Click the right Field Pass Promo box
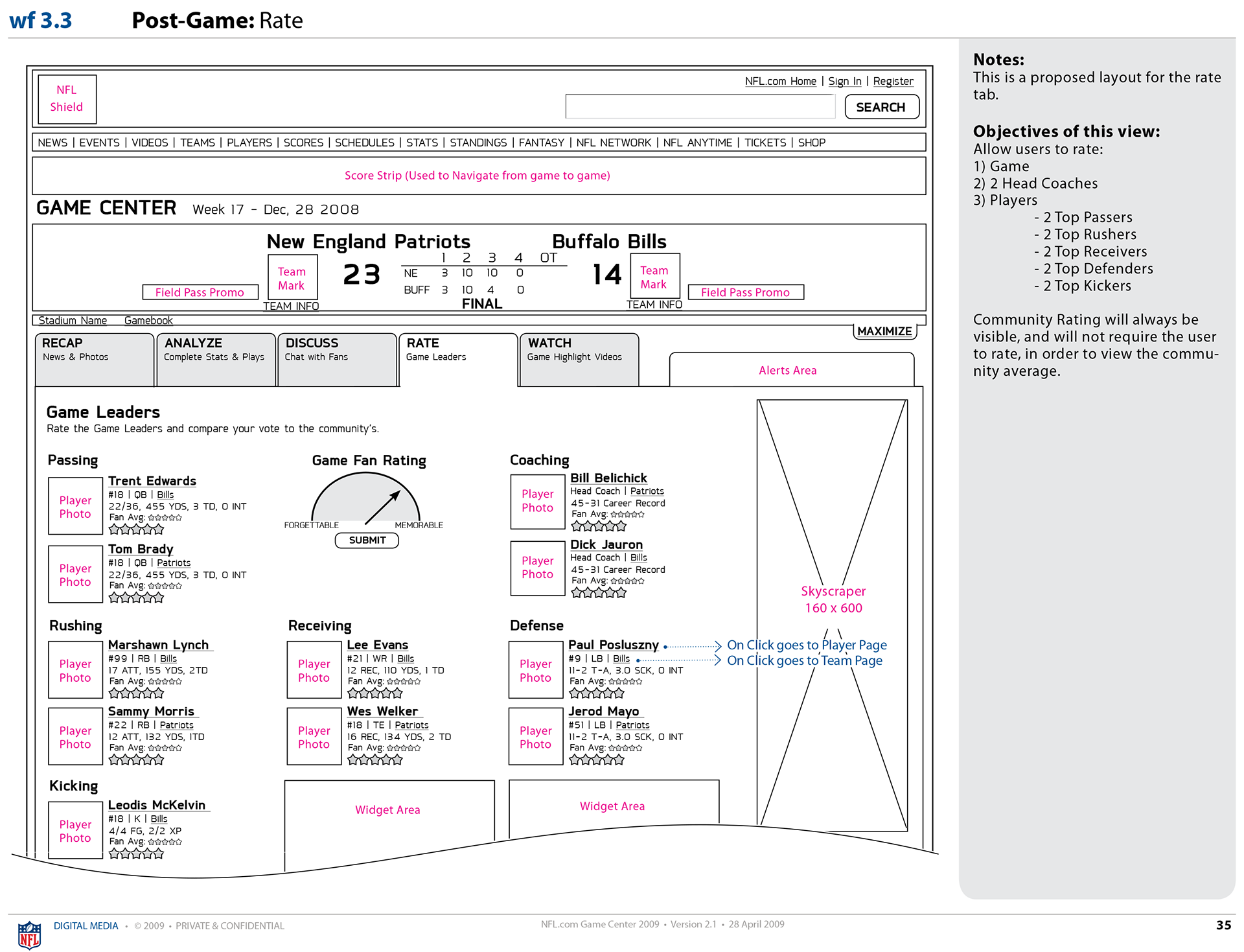This screenshot has width=1244, height=952. pos(746,292)
